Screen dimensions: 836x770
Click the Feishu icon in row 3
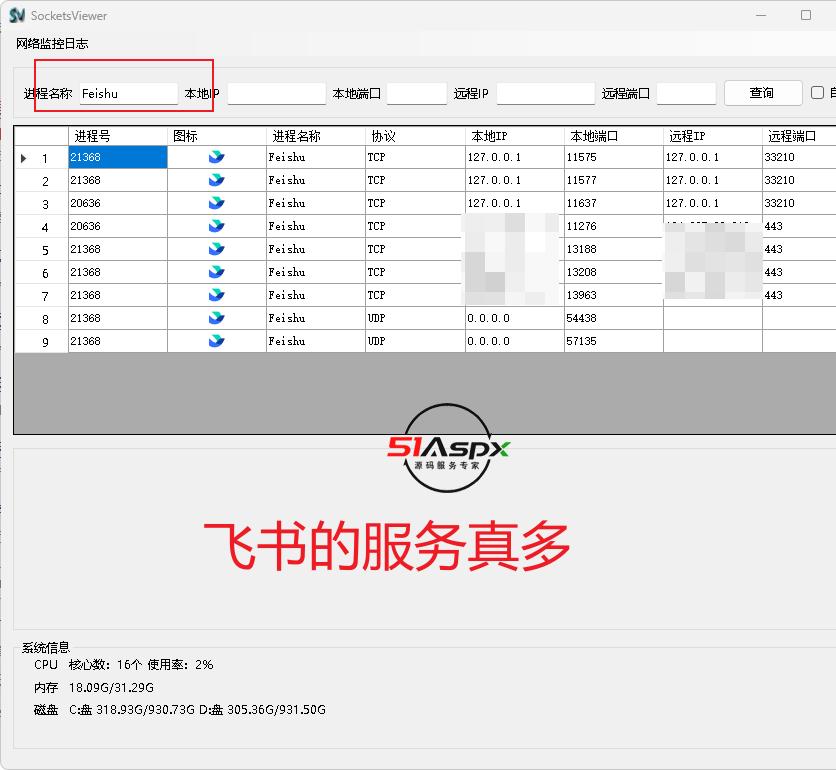click(x=216, y=203)
